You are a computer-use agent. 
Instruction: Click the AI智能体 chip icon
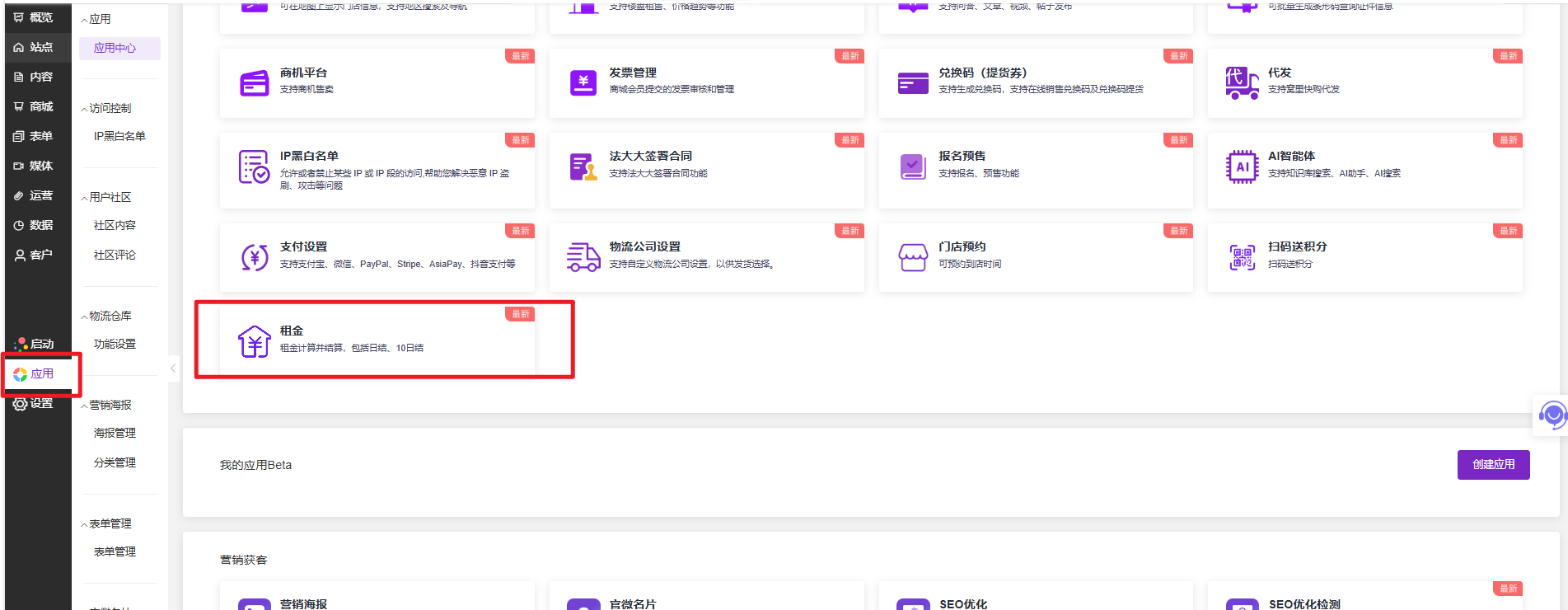tap(1243, 167)
